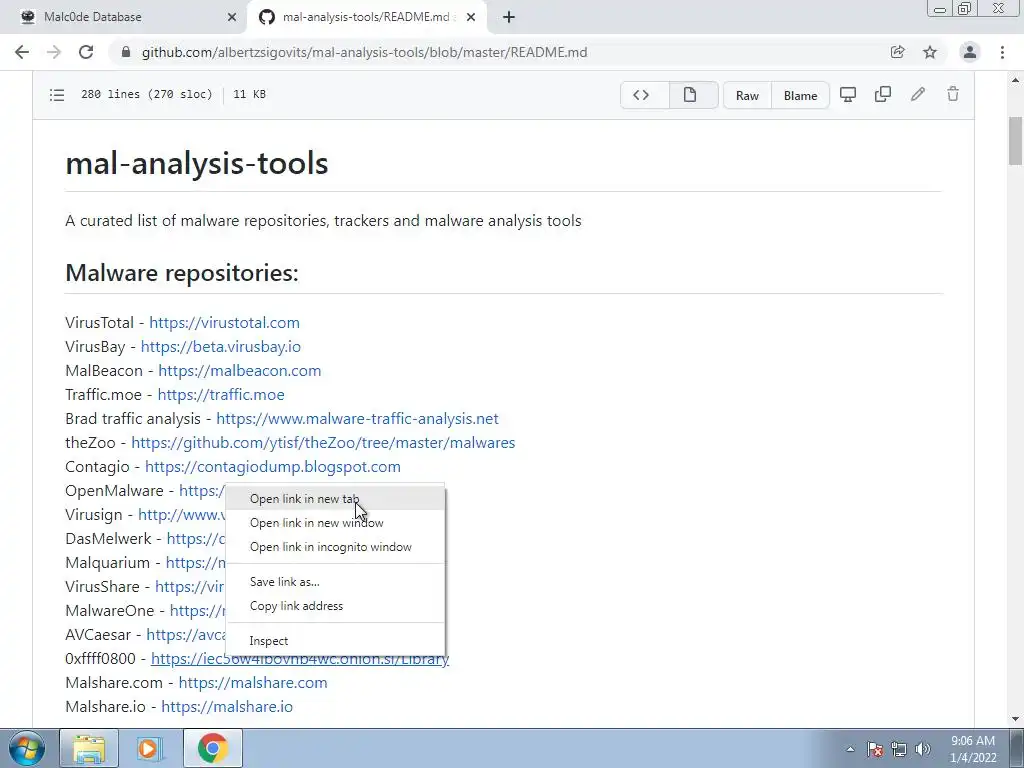Open Blame view
Image resolution: width=1024 pixels, height=768 pixels.
tap(801, 95)
